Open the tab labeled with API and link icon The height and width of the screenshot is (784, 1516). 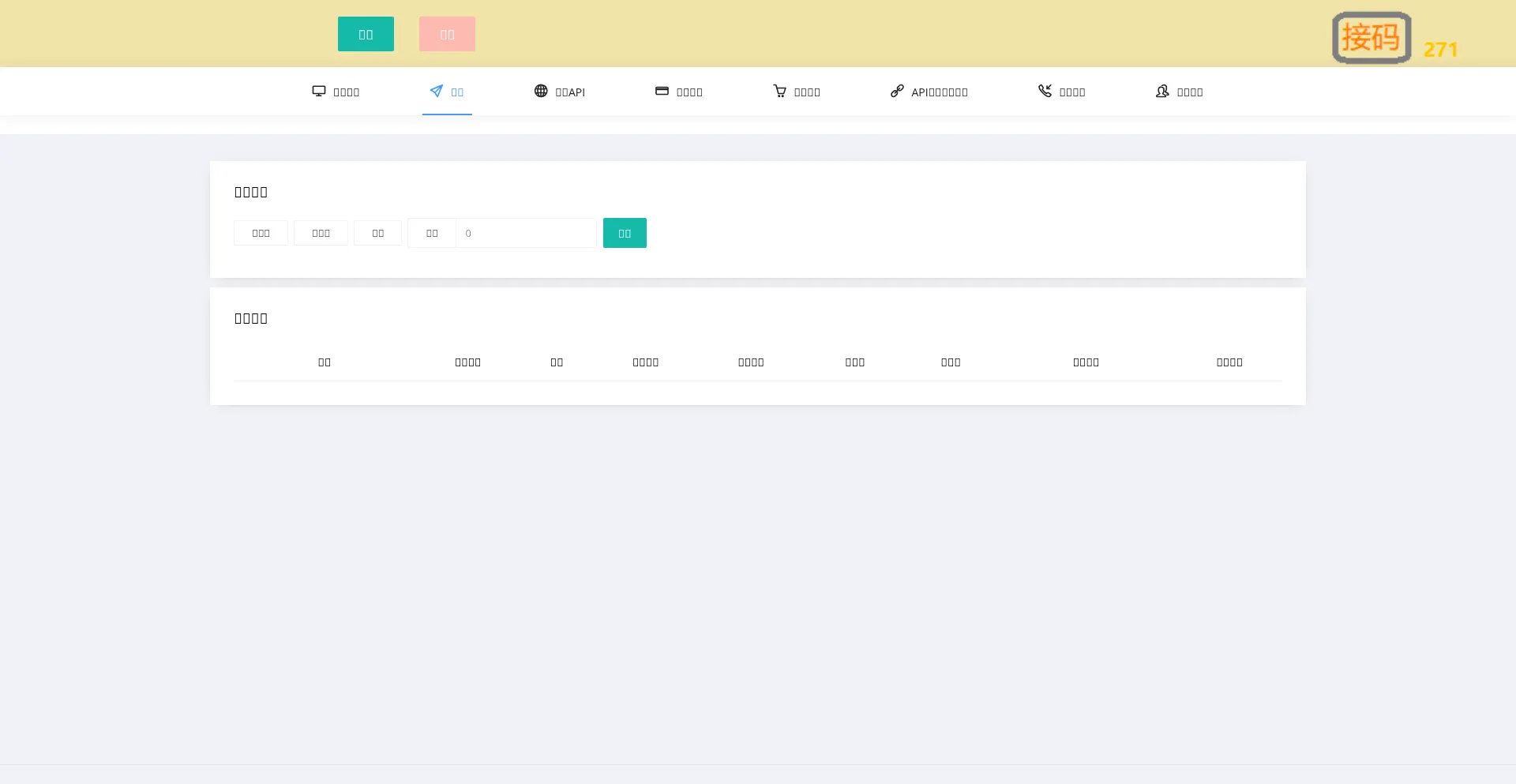point(929,92)
